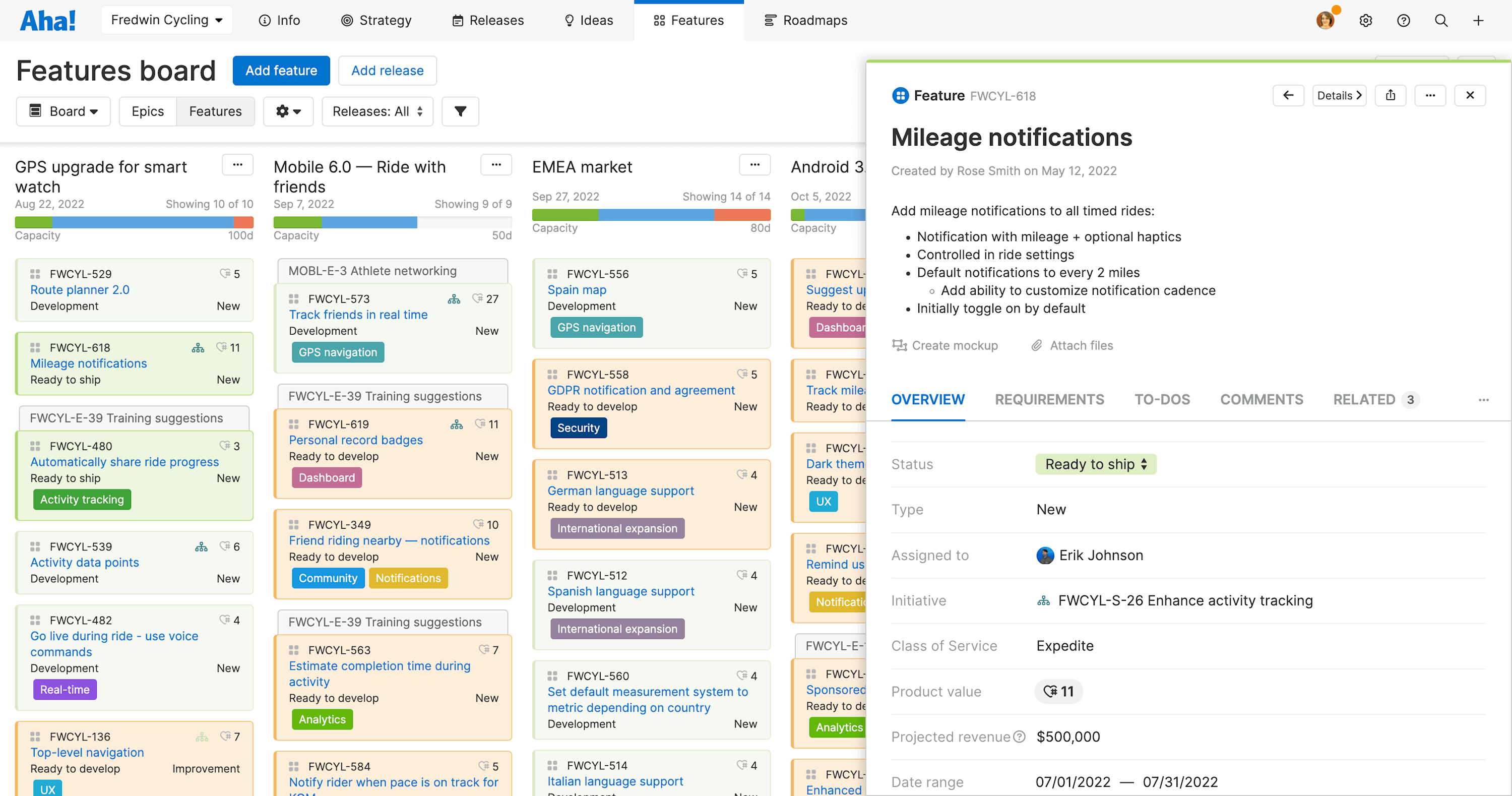Viewport: 1512px width, 796px height.
Task: Switch board view to Epics
Action: (x=147, y=111)
